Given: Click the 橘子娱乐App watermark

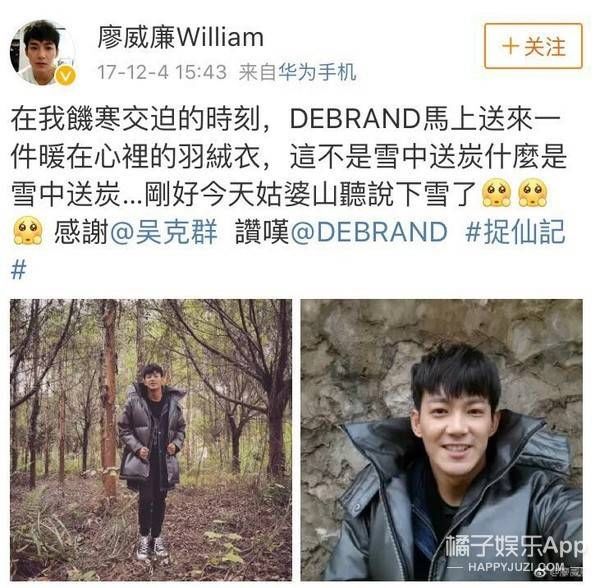Looking at the screenshot, I should coord(514,546).
